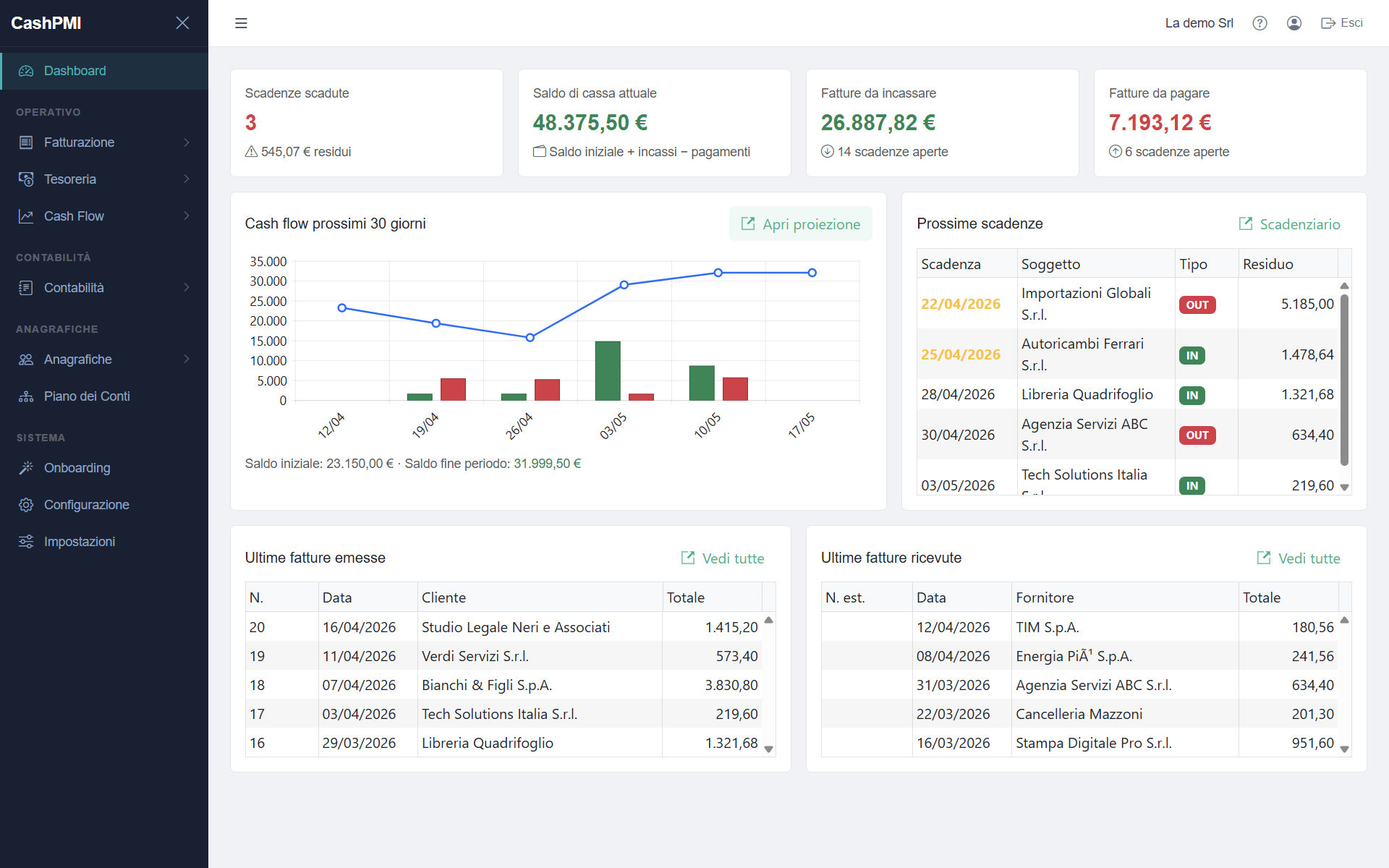Select the TIM S.p.A. invoice row
Viewport: 1389px width, 868px height.
[1079, 627]
